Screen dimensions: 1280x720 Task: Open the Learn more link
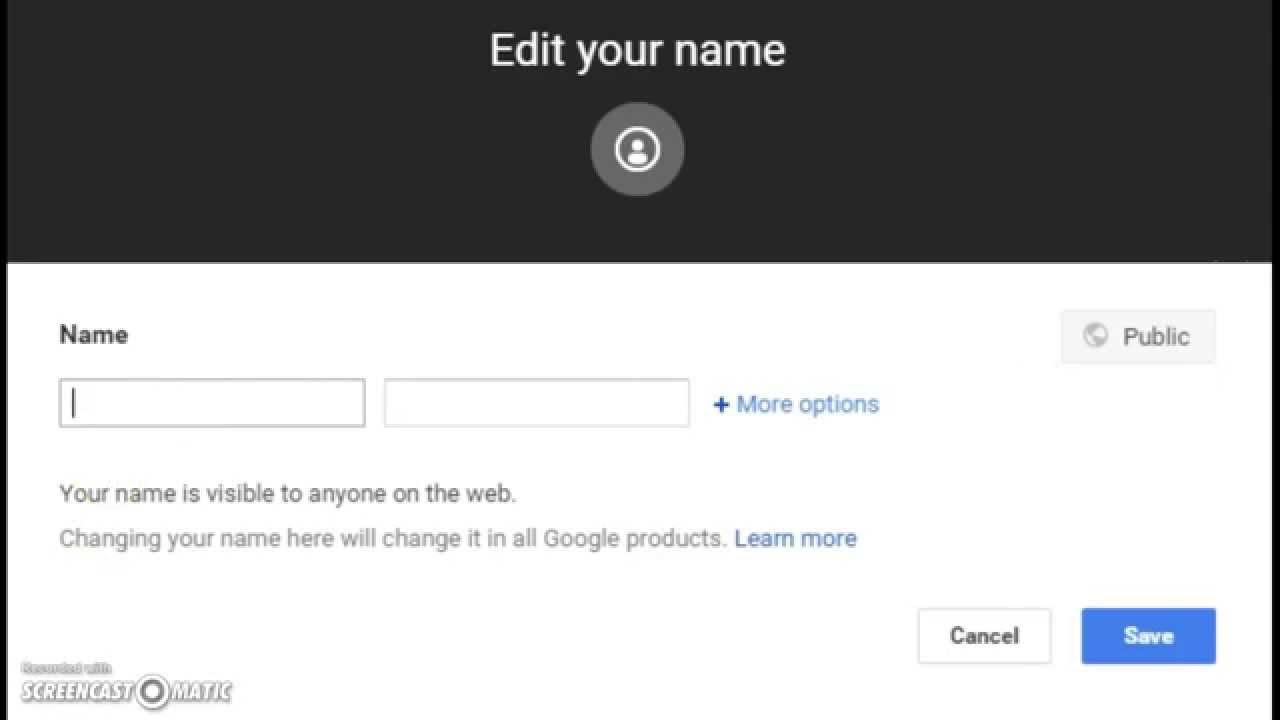(795, 539)
